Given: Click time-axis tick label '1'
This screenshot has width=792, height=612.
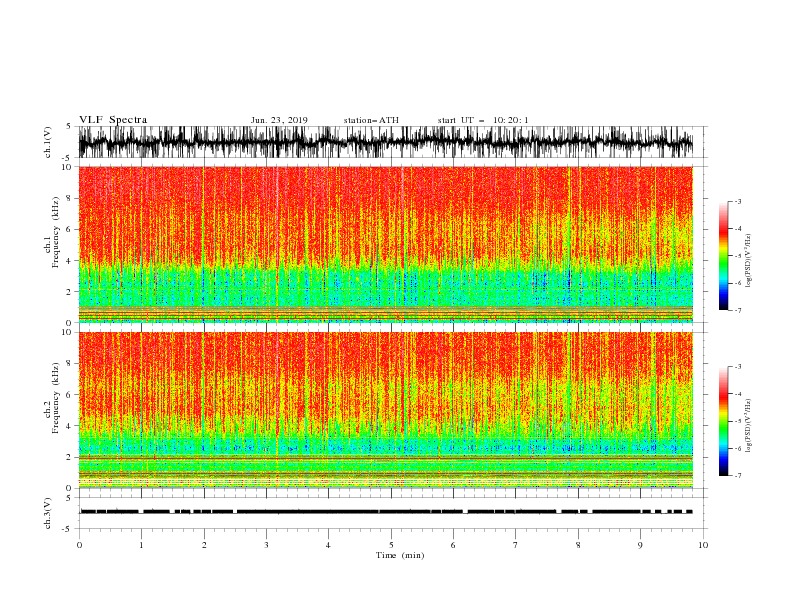Looking at the screenshot, I should [141, 545].
